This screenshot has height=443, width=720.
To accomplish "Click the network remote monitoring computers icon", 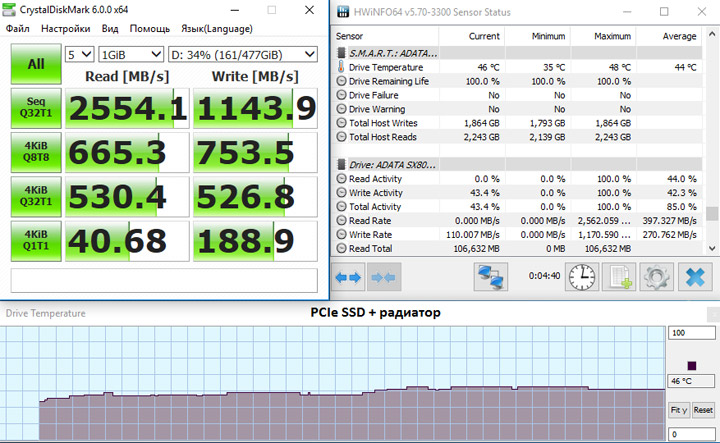I will pos(490,277).
